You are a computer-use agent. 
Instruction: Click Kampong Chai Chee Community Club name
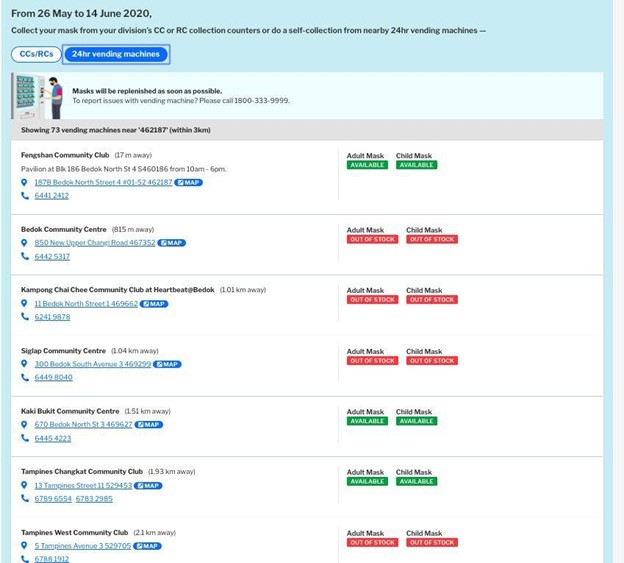pyautogui.click(x=118, y=290)
